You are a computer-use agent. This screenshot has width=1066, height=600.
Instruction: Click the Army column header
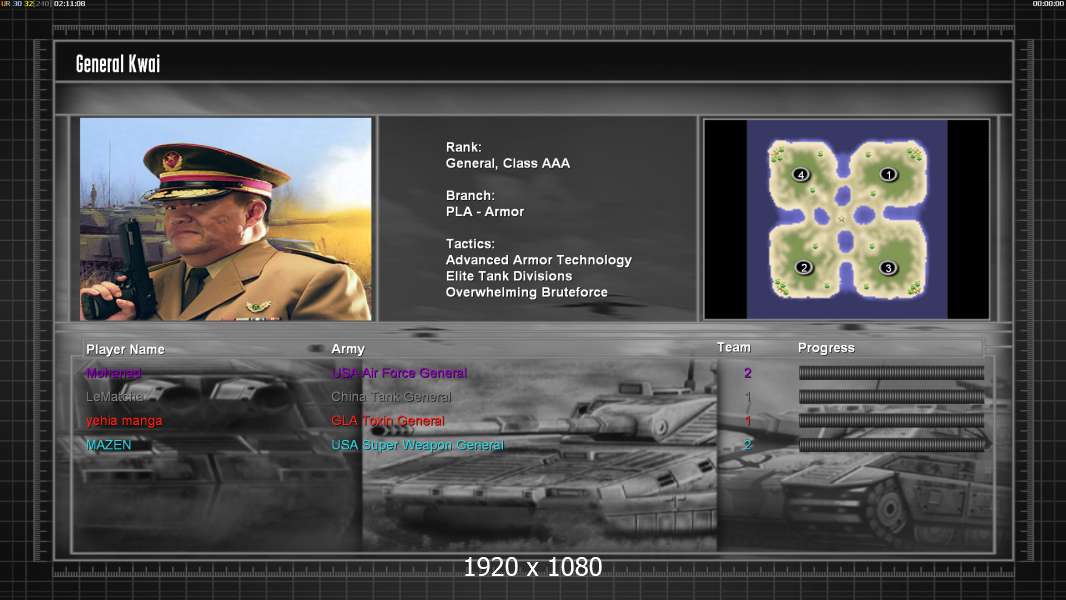click(x=348, y=349)
